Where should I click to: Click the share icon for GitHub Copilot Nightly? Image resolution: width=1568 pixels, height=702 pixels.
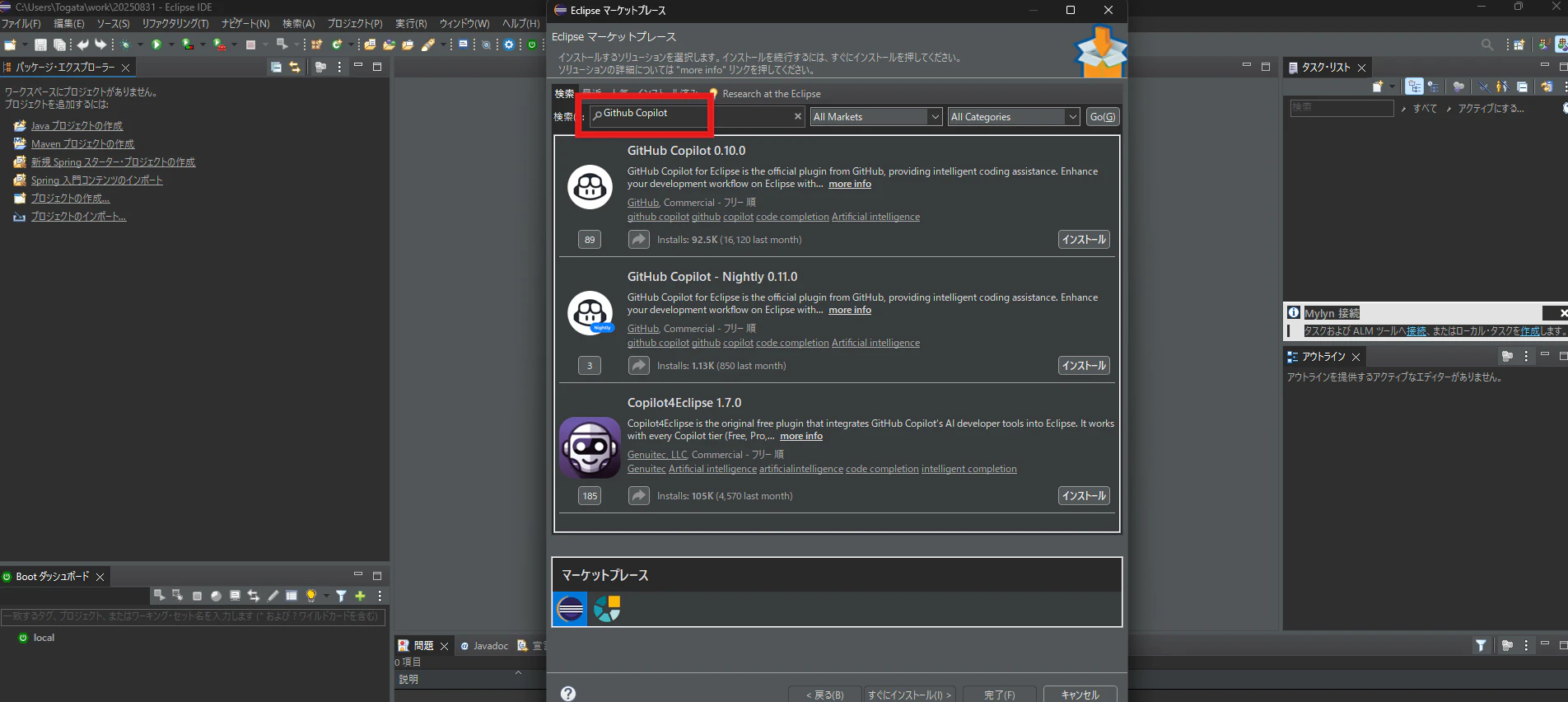point(639,365)
